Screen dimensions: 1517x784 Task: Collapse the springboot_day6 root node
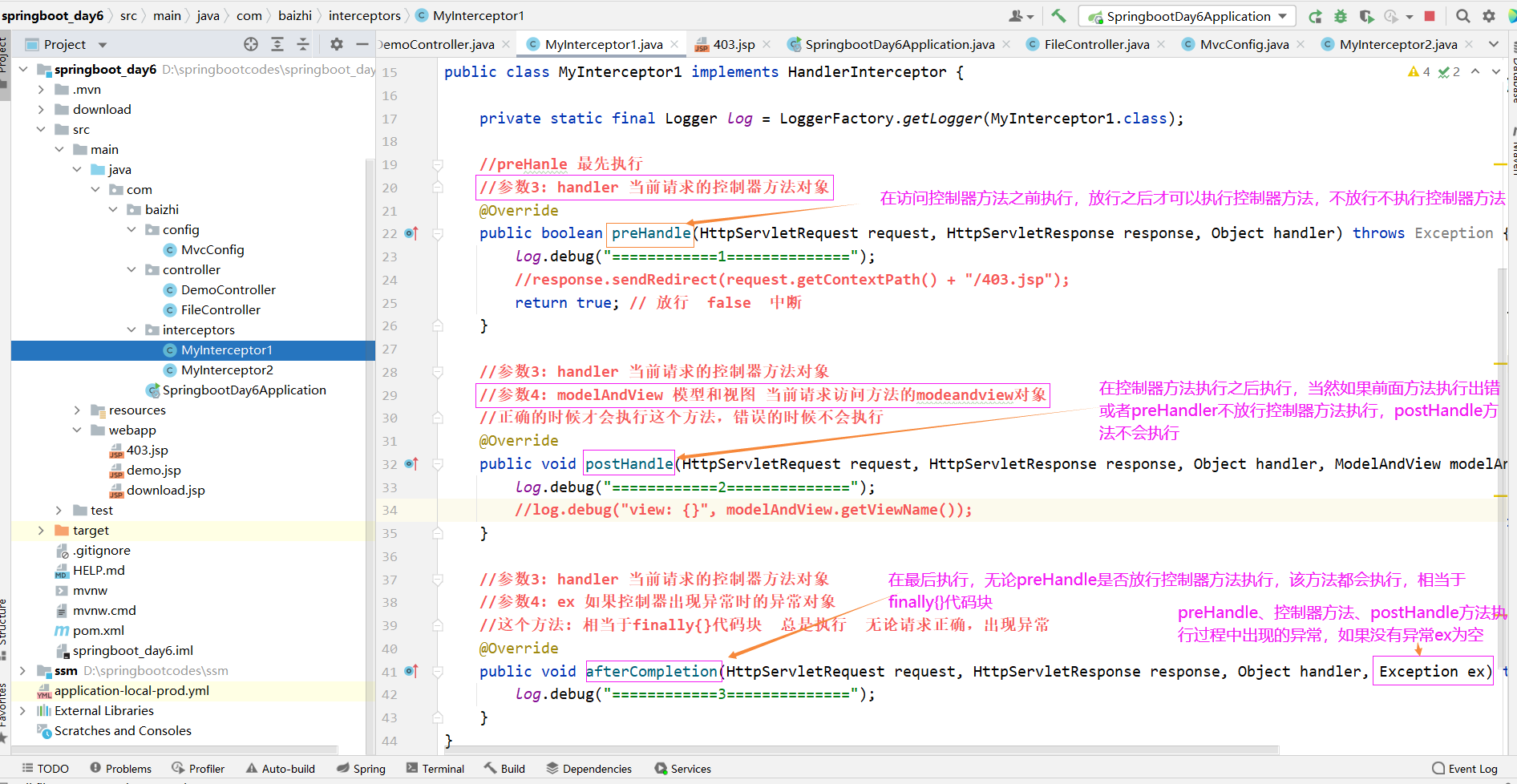coord(23,69)
